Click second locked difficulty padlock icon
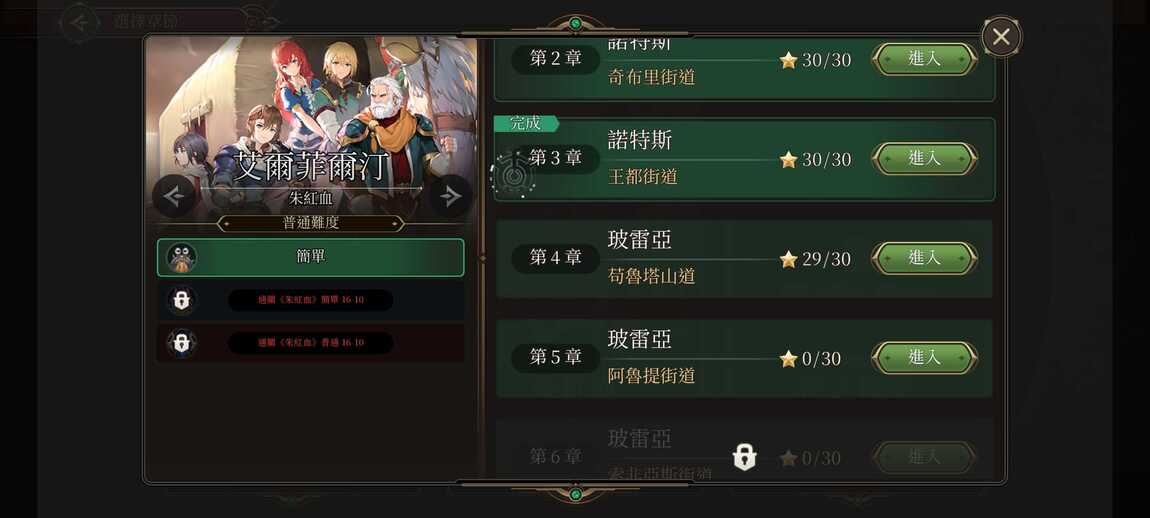This screenshot has height=518, width=1150. click(181, 343)
